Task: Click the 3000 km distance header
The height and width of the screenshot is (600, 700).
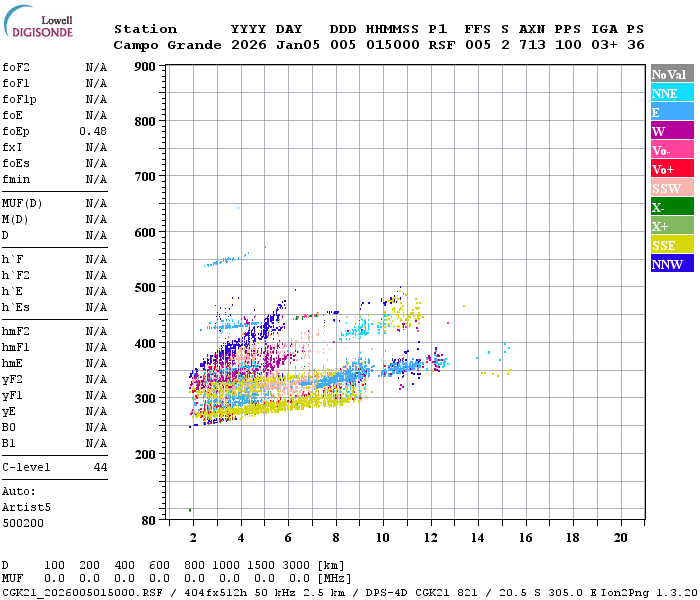Action: [296, 565]
